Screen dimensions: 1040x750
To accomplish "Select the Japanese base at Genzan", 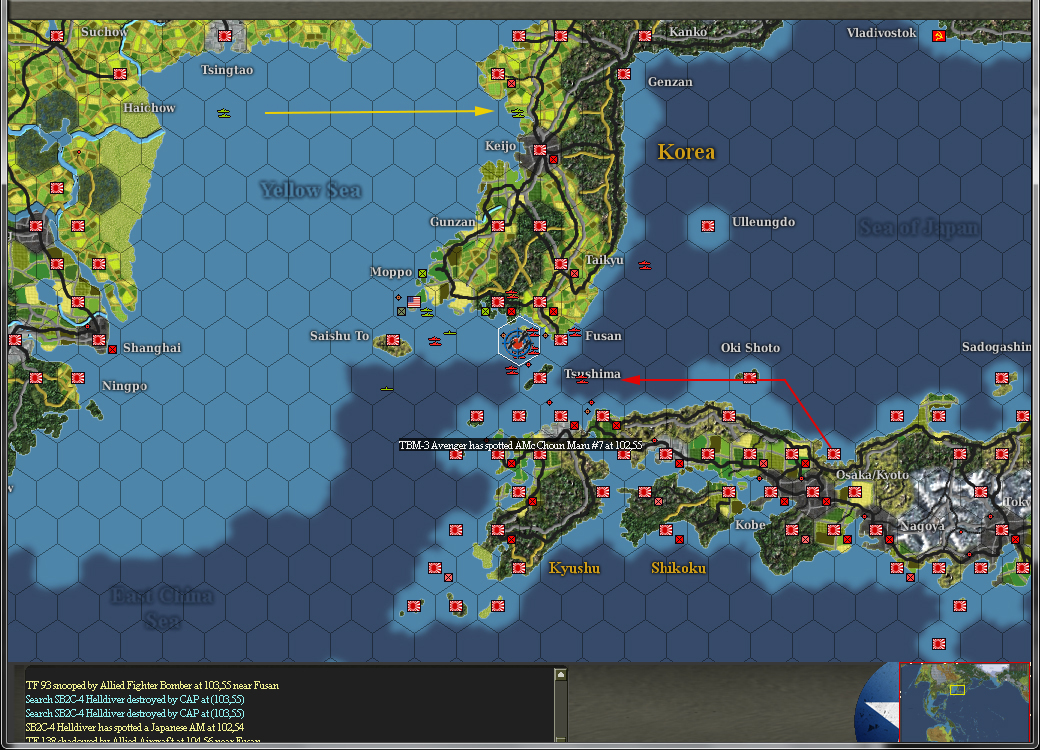I will [x=623, y=74].
